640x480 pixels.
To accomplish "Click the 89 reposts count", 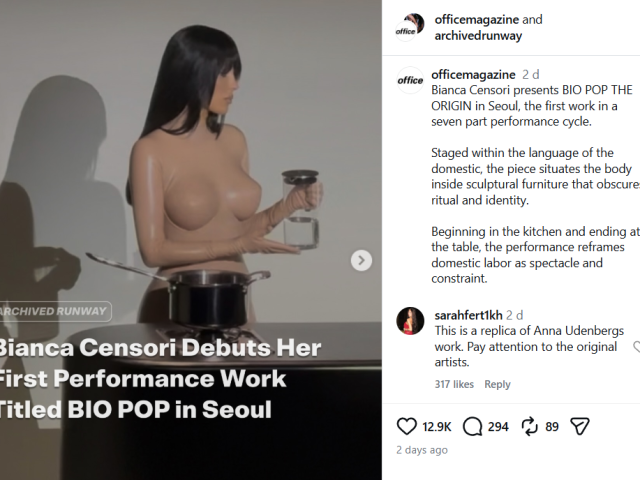I will [552, 427].
